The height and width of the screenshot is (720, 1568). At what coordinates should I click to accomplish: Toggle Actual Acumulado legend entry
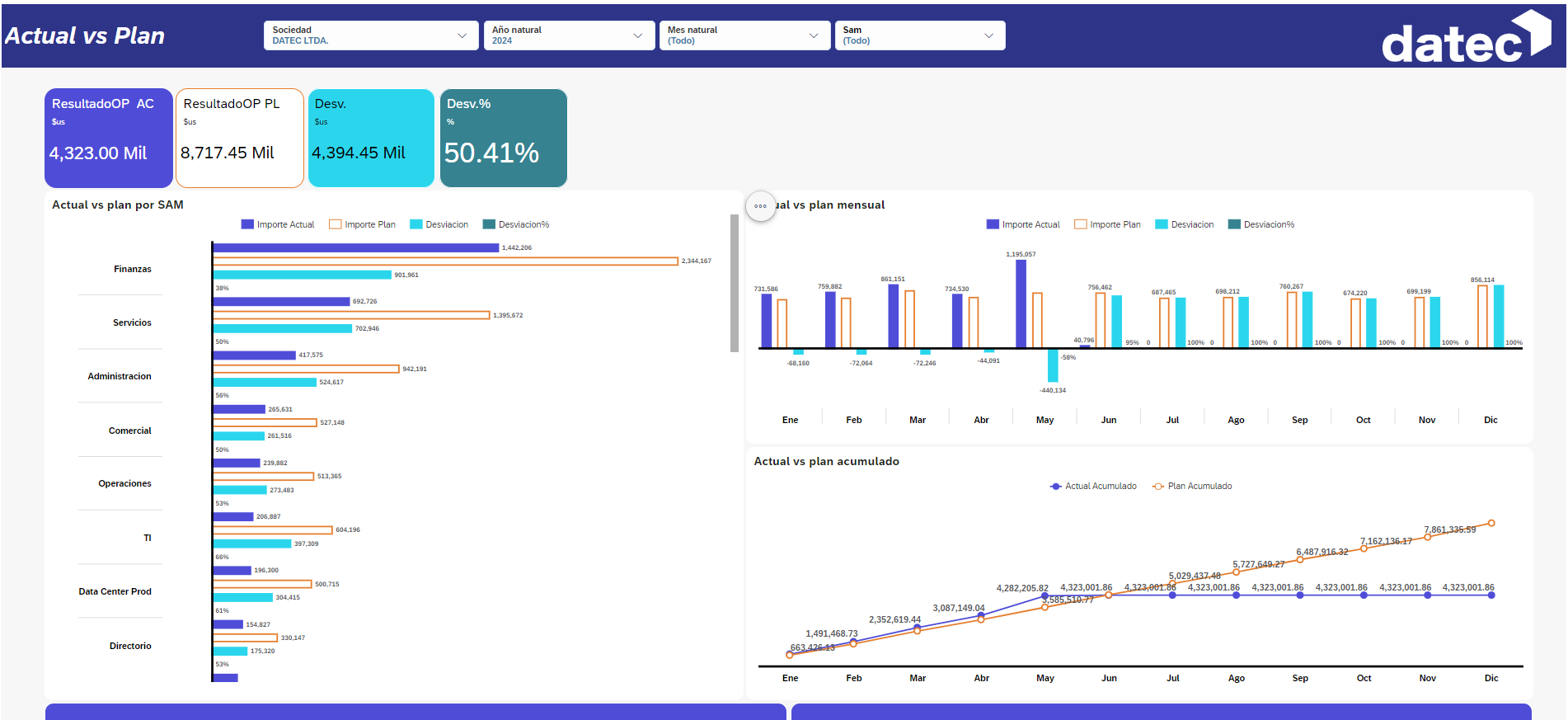(1093, 486)
